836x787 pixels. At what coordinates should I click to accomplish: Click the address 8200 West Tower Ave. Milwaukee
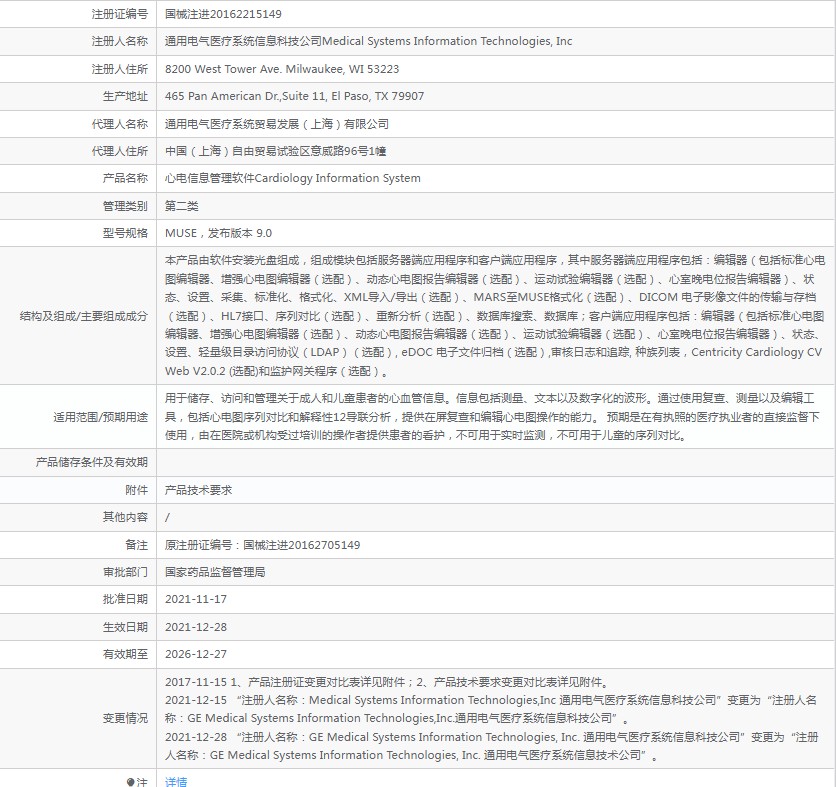pos(282,69)
